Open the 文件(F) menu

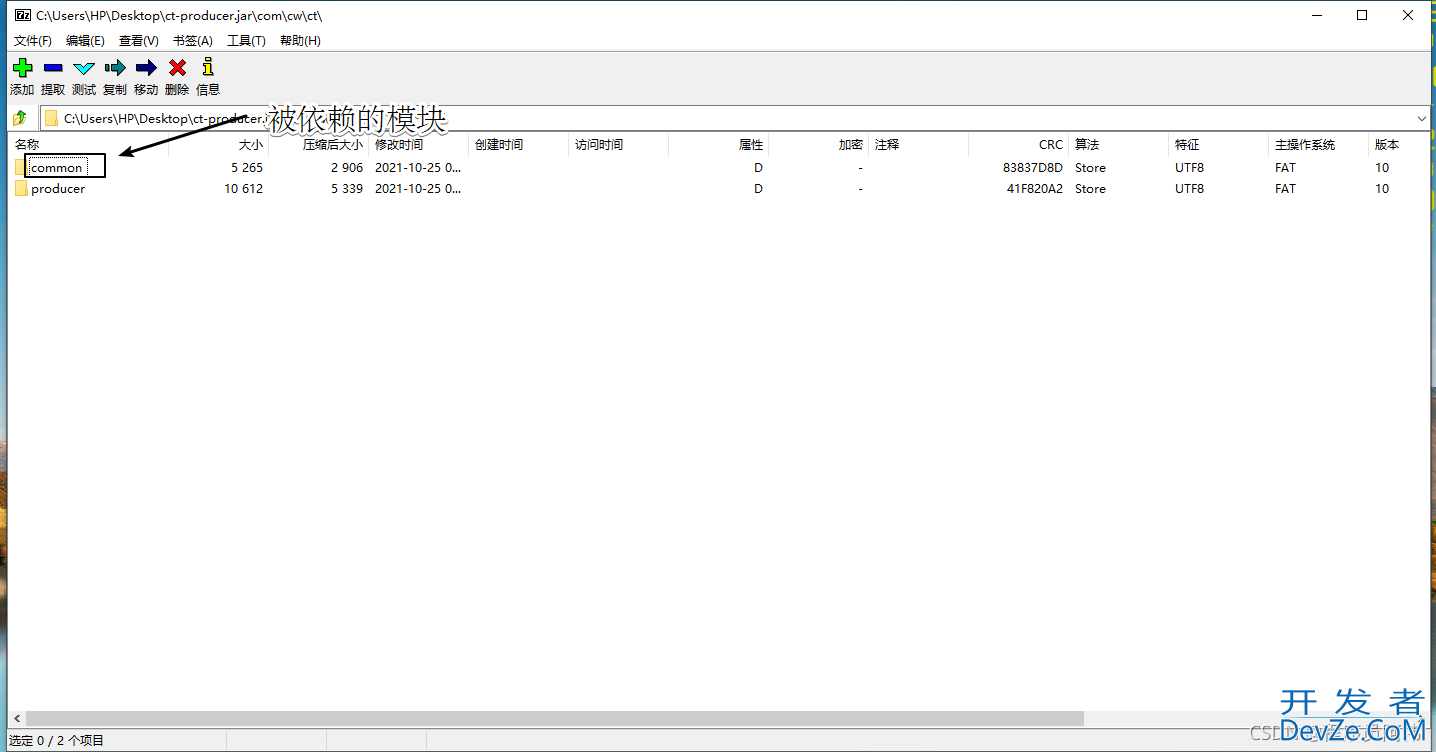tap(33, 41)
